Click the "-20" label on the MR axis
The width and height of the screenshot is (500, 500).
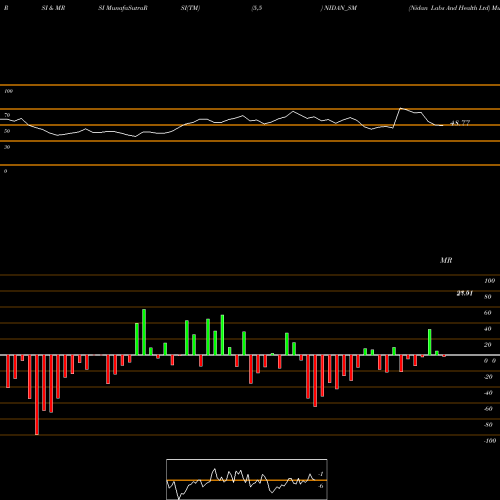pos(488,377)
